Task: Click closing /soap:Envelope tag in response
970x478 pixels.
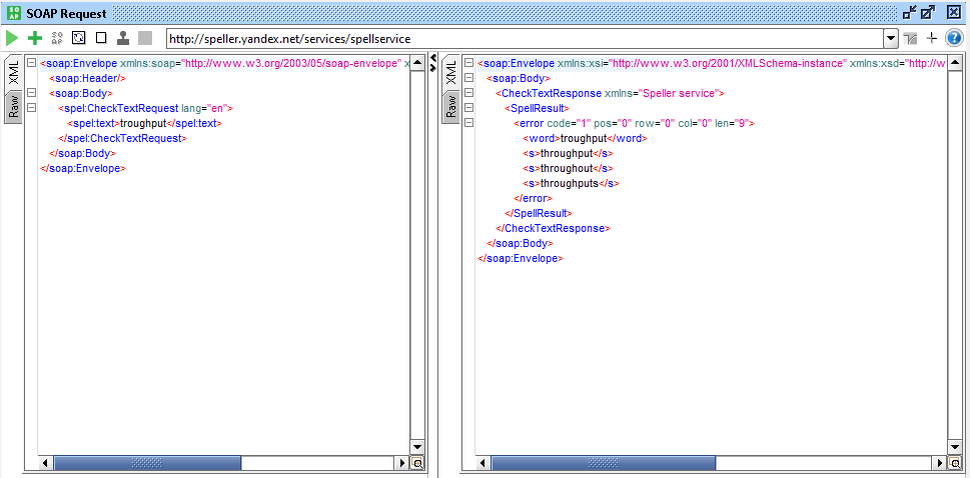Action: (x=520, y=258)
